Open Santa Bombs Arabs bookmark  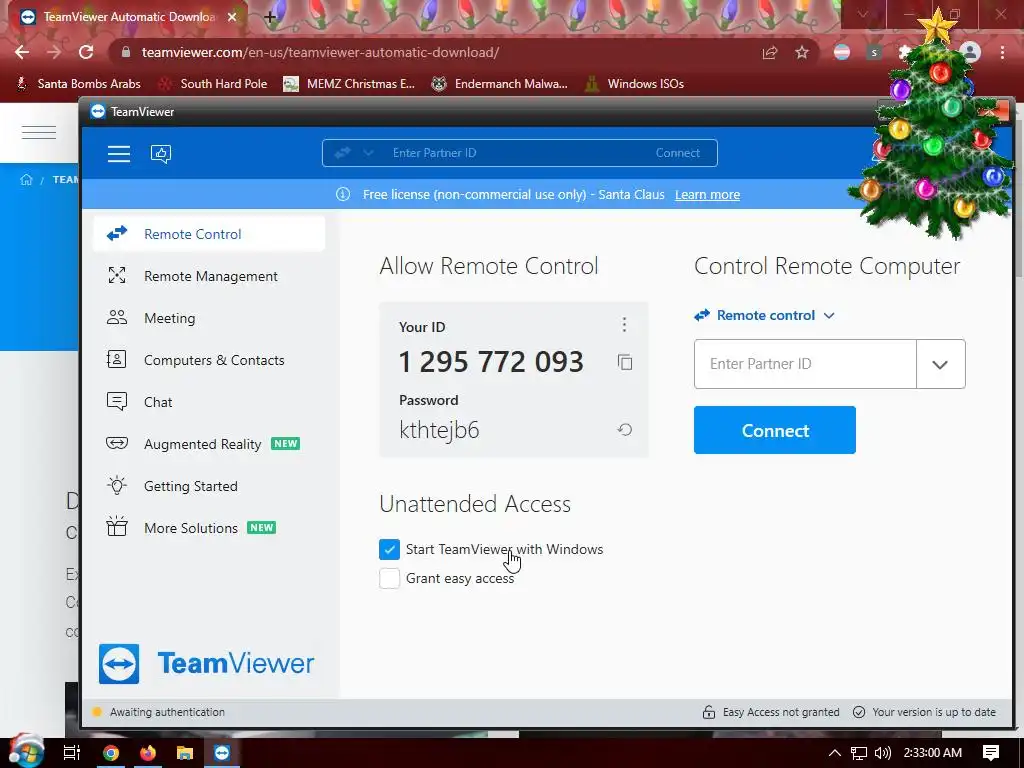[78, 84]
